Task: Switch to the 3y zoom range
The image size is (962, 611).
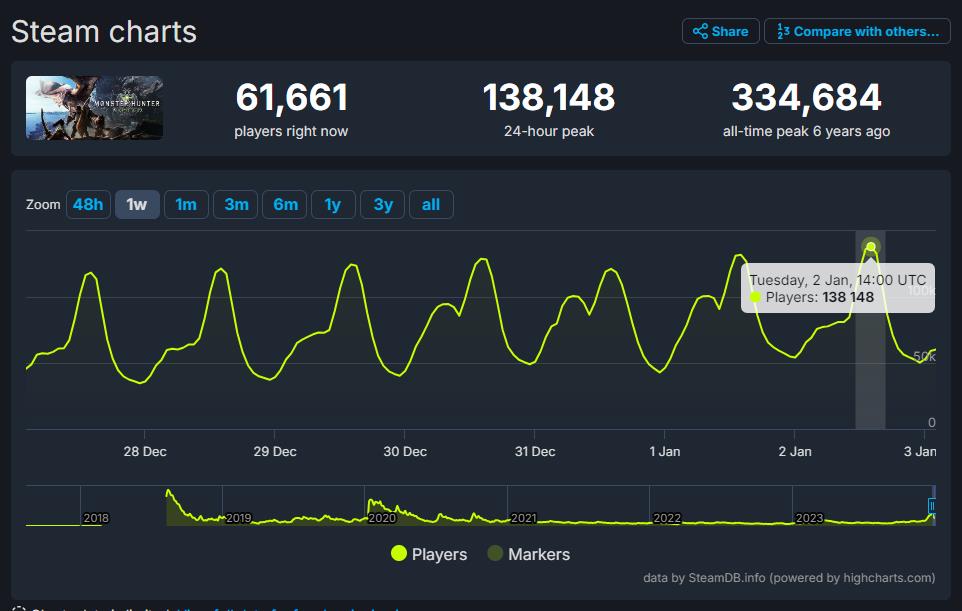Action: [382, 204]
